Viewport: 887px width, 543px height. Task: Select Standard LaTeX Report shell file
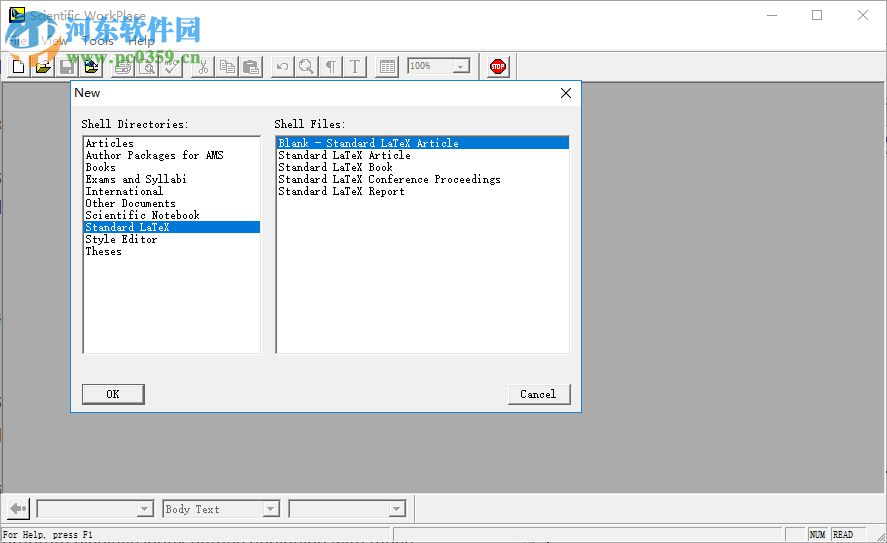[423, 191]
